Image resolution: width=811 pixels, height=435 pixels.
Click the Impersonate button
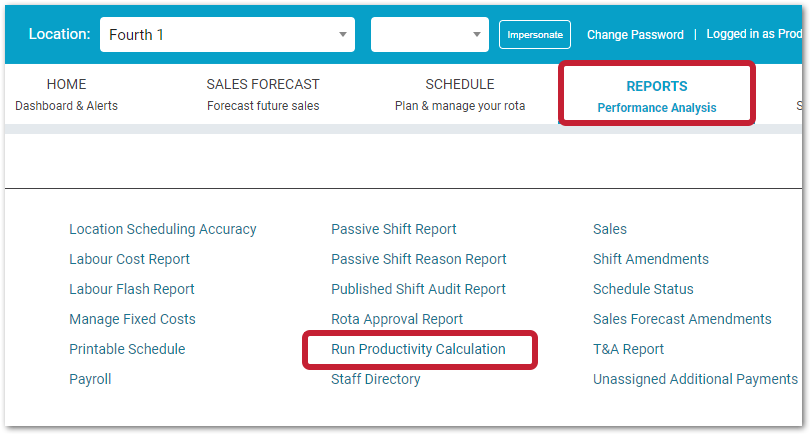(534, 35)
